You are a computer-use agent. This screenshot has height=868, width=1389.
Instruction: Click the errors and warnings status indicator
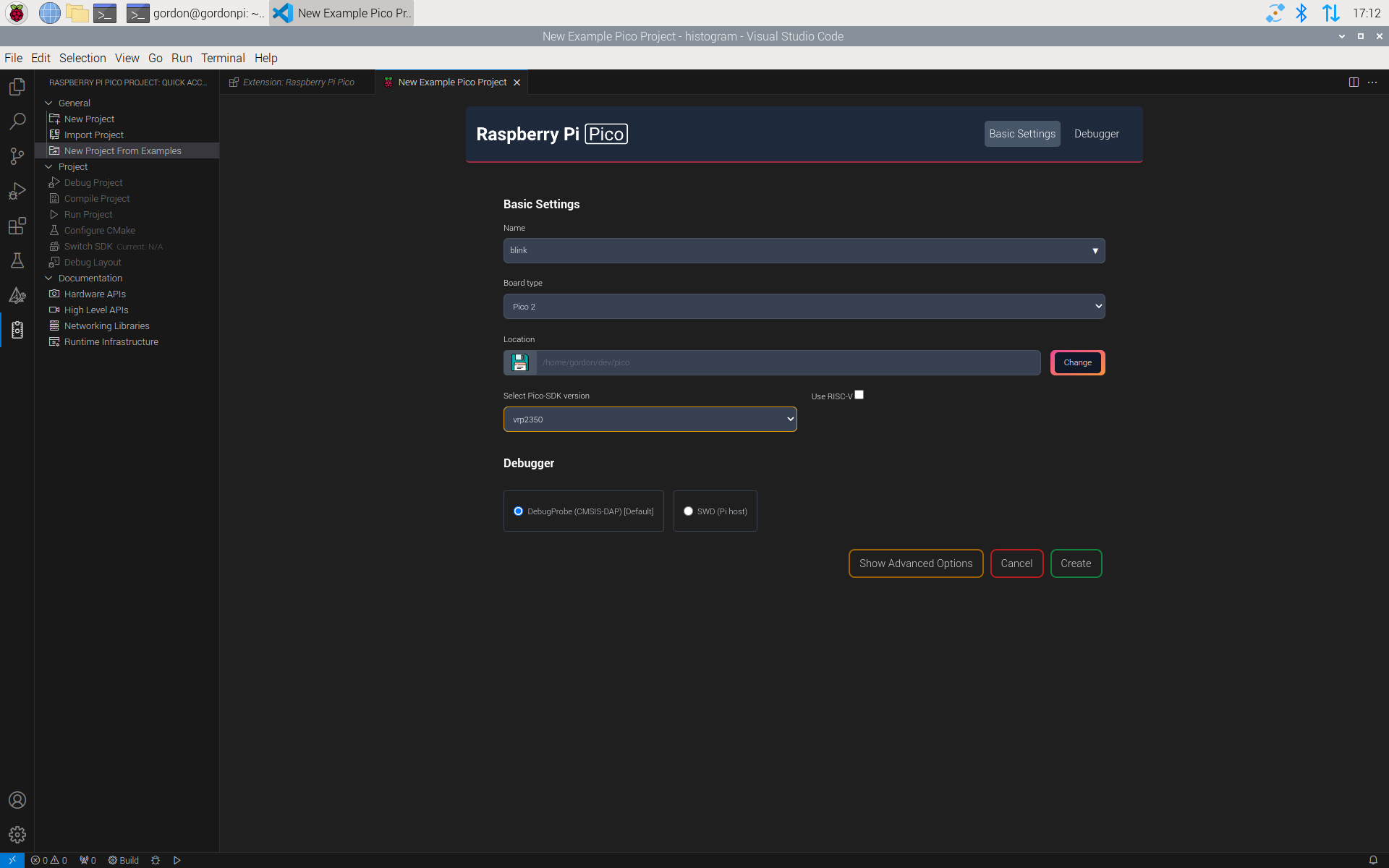tap(49, 860)
